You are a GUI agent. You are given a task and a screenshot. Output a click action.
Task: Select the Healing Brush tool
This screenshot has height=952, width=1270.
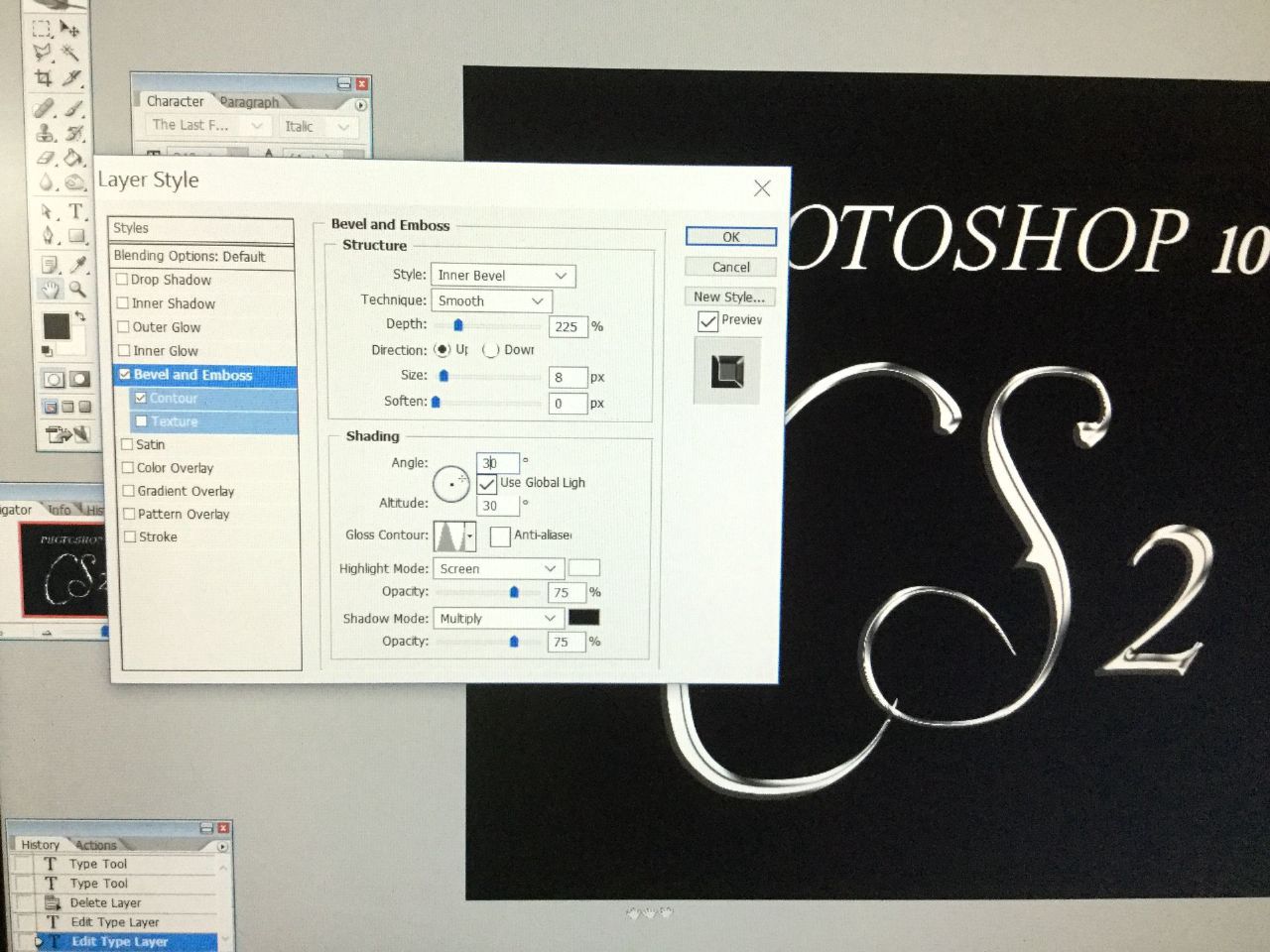click(x=45, y=108)
